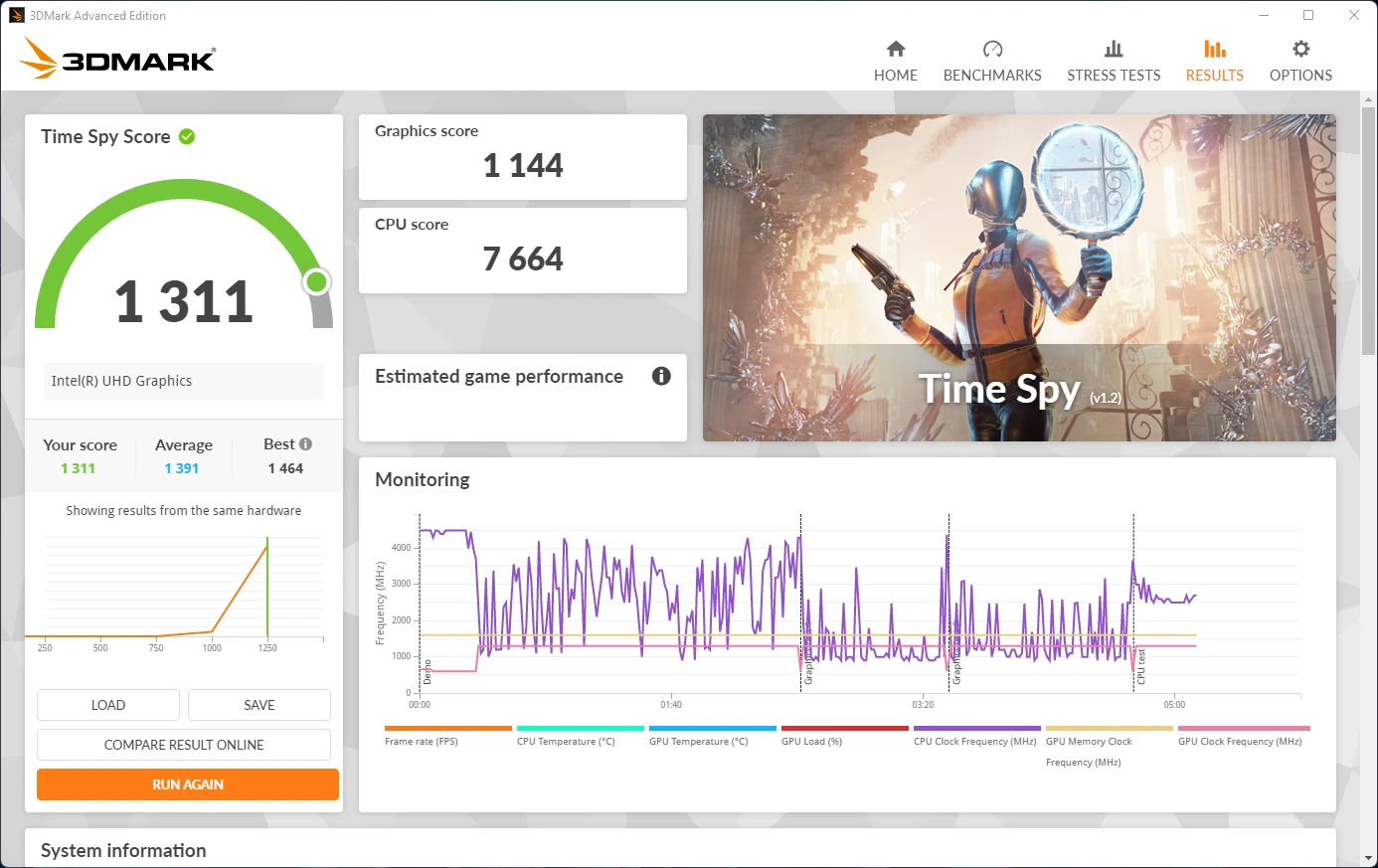This screenshot has width=1378, height=868.
Task: Click the RESULTS menu label
Action: (1215, 76)
